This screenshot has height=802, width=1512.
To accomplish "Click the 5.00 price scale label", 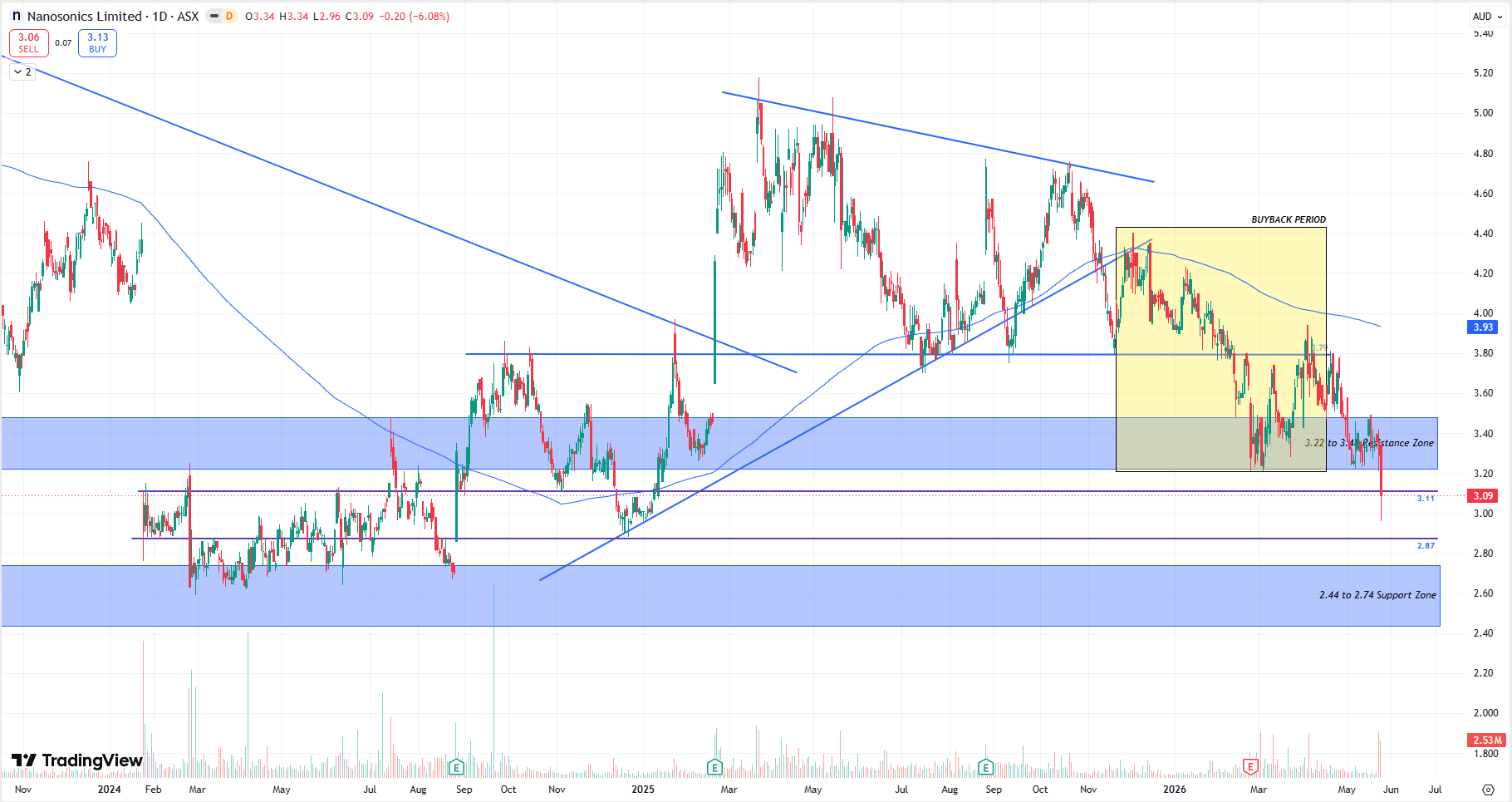I will coord(1483,113).
